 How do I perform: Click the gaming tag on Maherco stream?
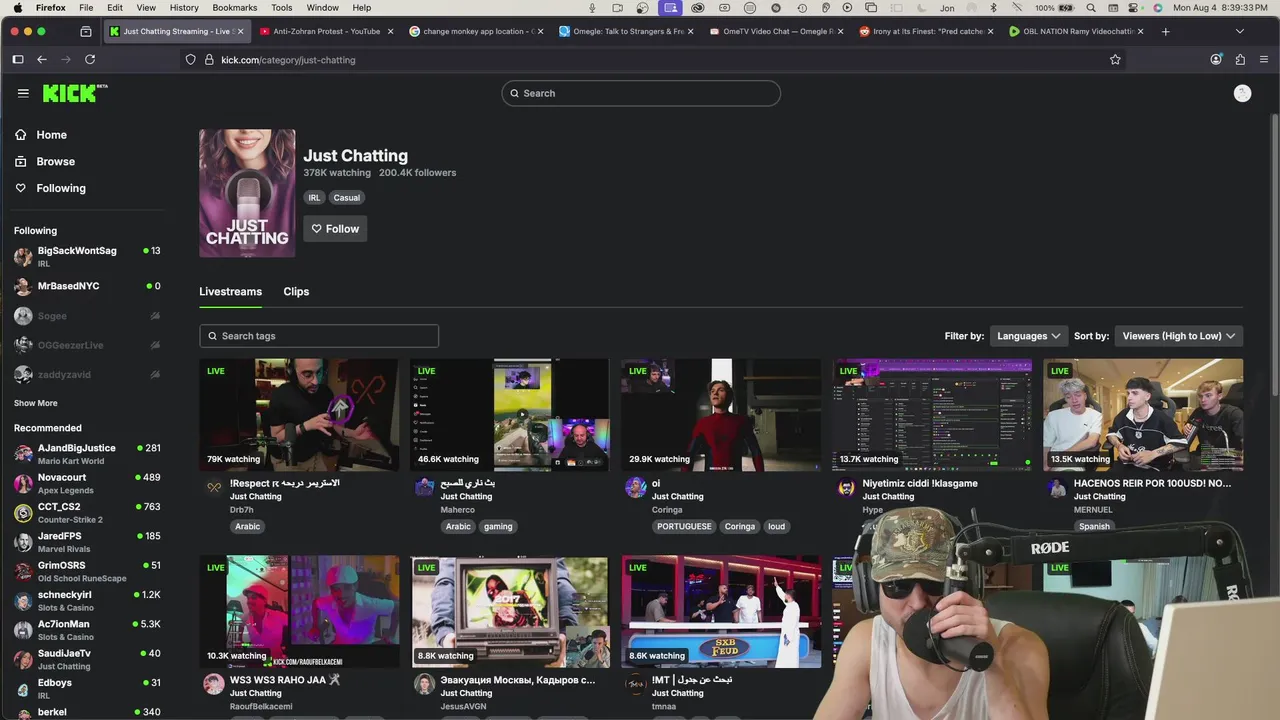(498, 526)
